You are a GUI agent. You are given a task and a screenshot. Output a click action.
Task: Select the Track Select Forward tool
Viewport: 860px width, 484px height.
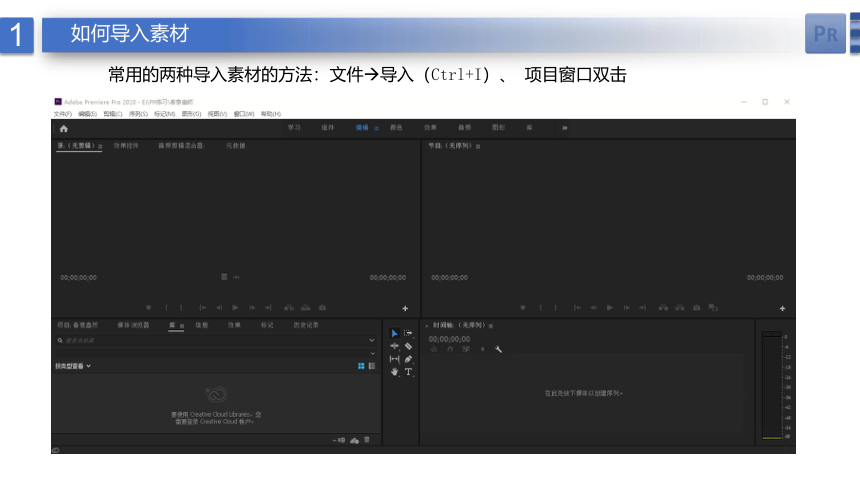(x=408, y=333)
